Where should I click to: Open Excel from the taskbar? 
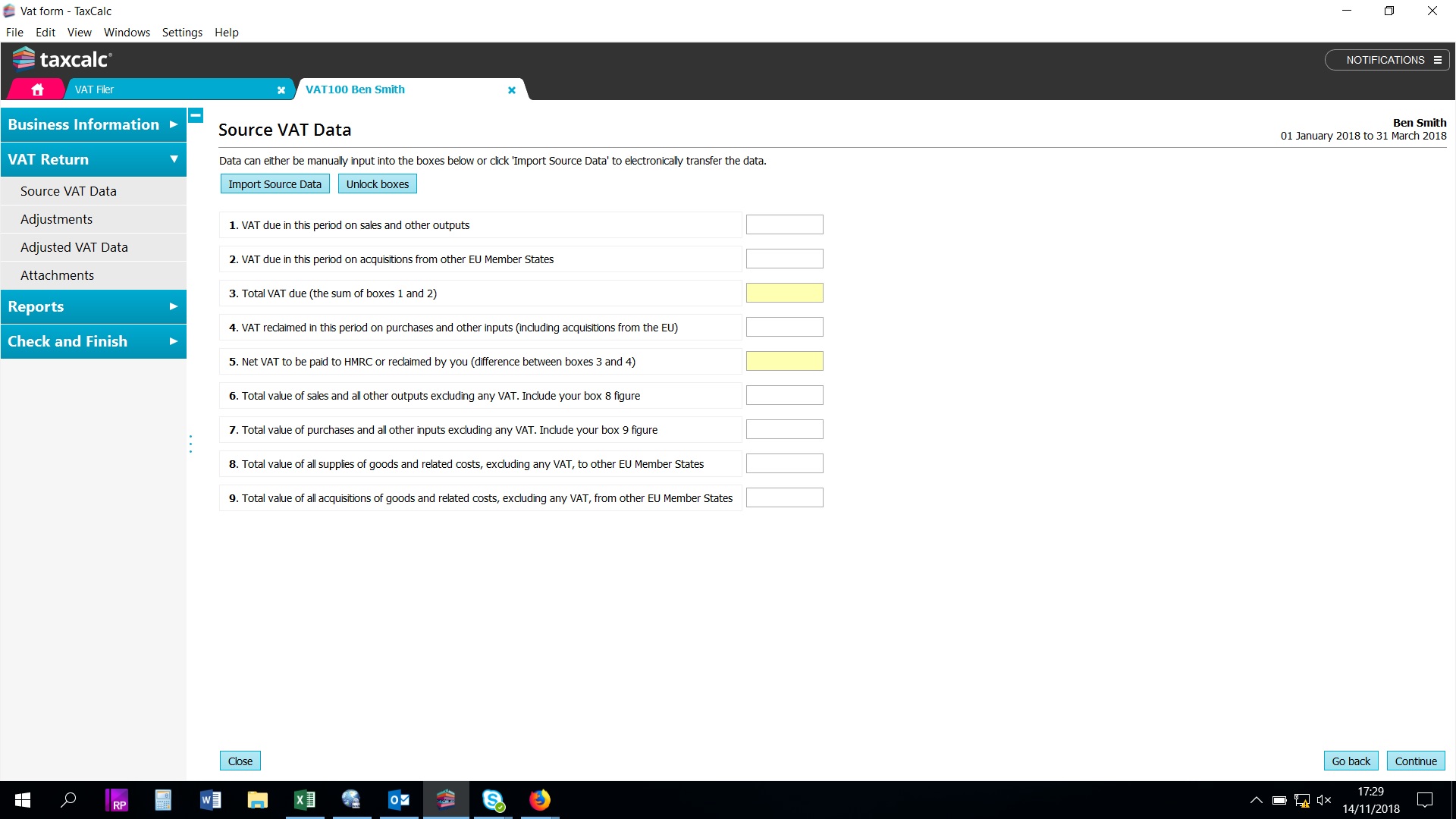(305, 799)
